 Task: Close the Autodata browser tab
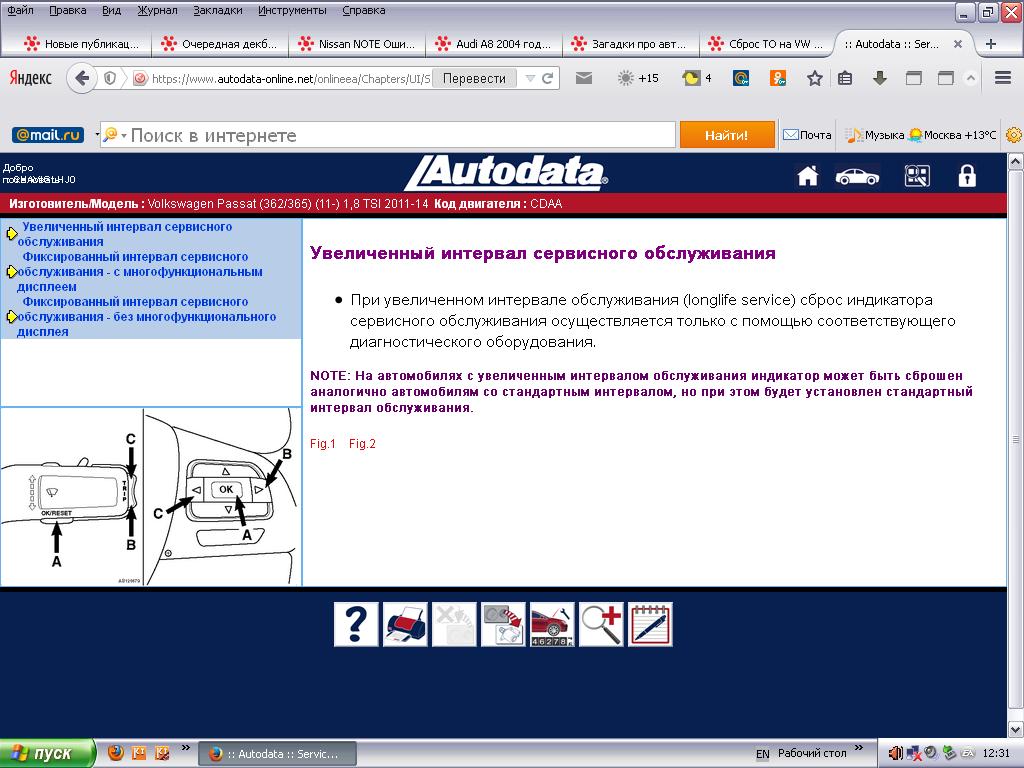pyautogui.click(x=957, y=44)
